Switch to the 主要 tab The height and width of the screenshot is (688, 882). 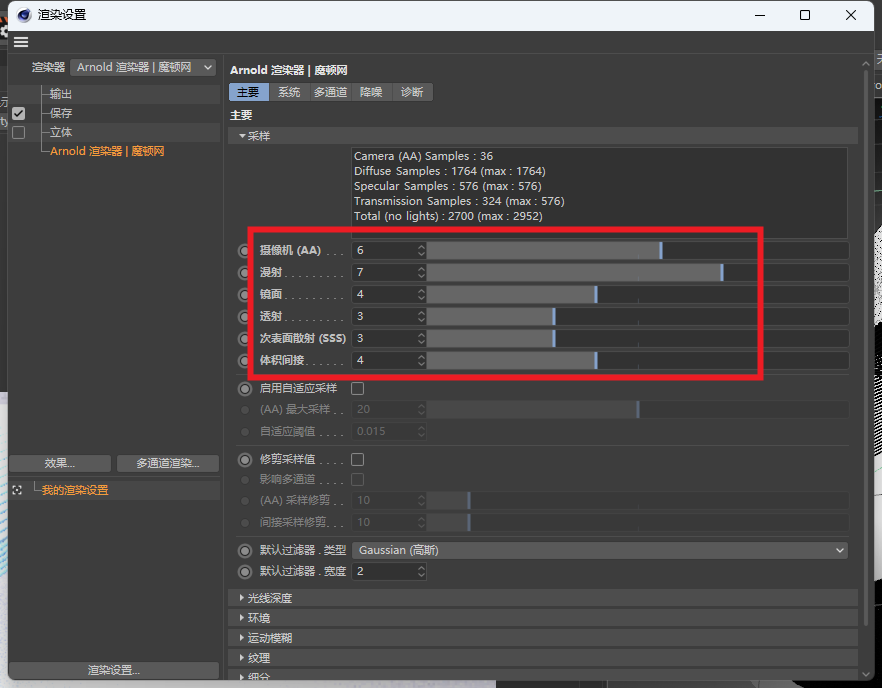coord(249,92)
